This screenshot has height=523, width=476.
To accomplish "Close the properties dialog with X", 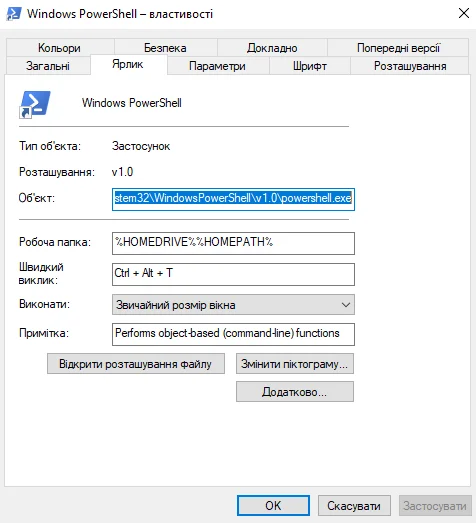I will tap(464, 14).
